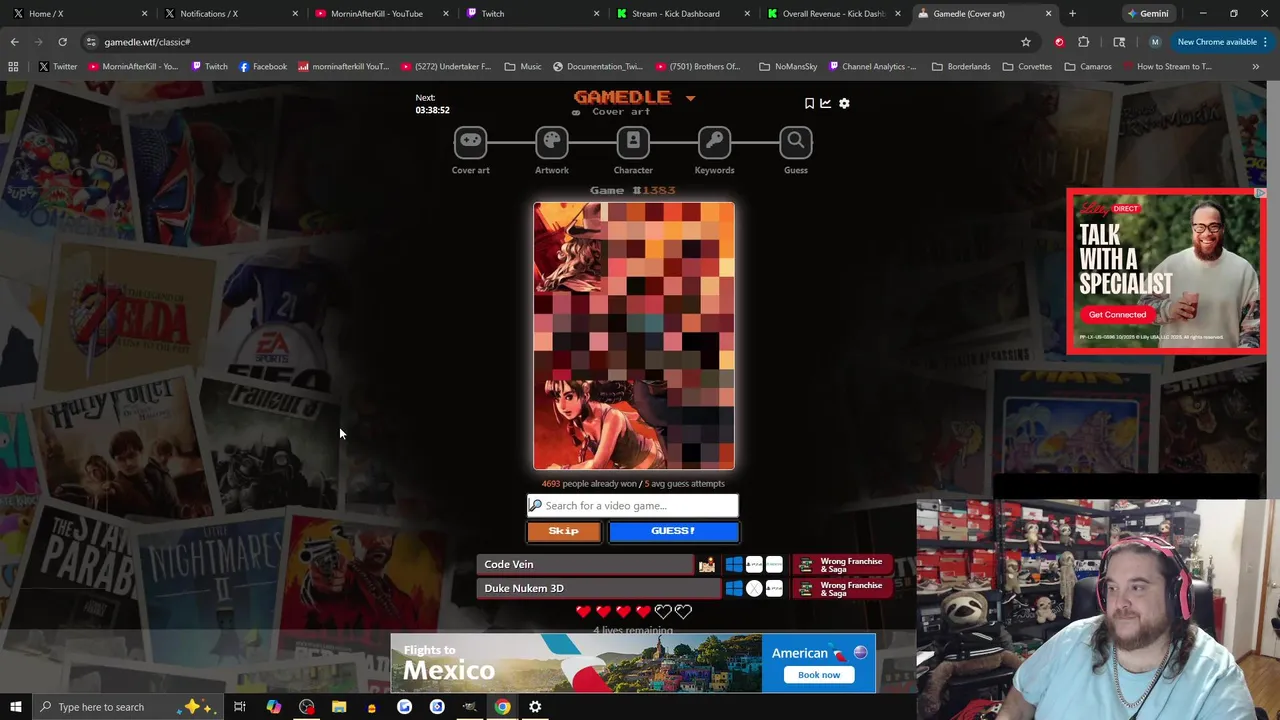Click Windows platform icon in Duke Nukem 3D row

734,589
